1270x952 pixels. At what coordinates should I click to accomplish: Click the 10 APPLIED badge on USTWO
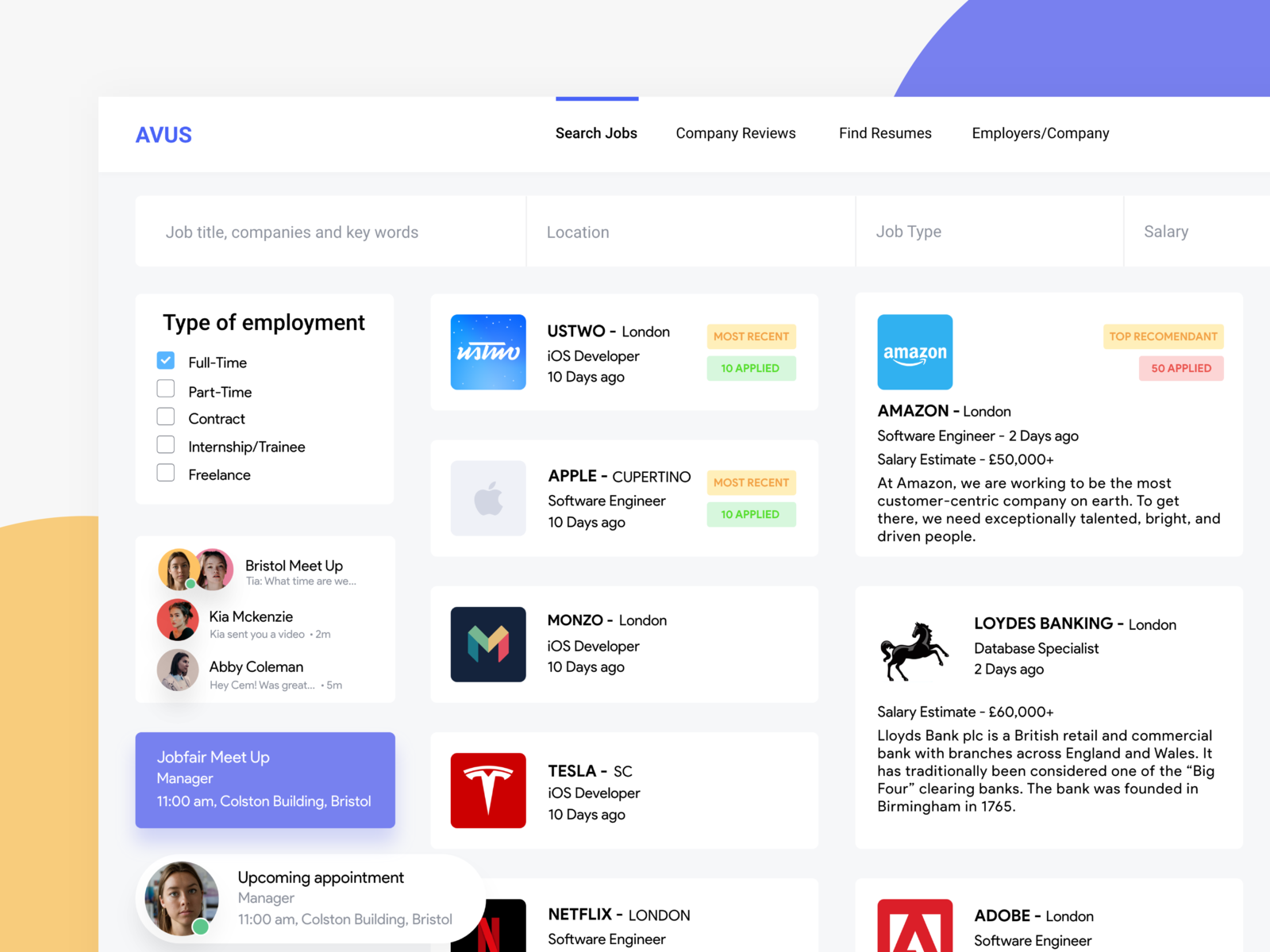pos(750,368)
